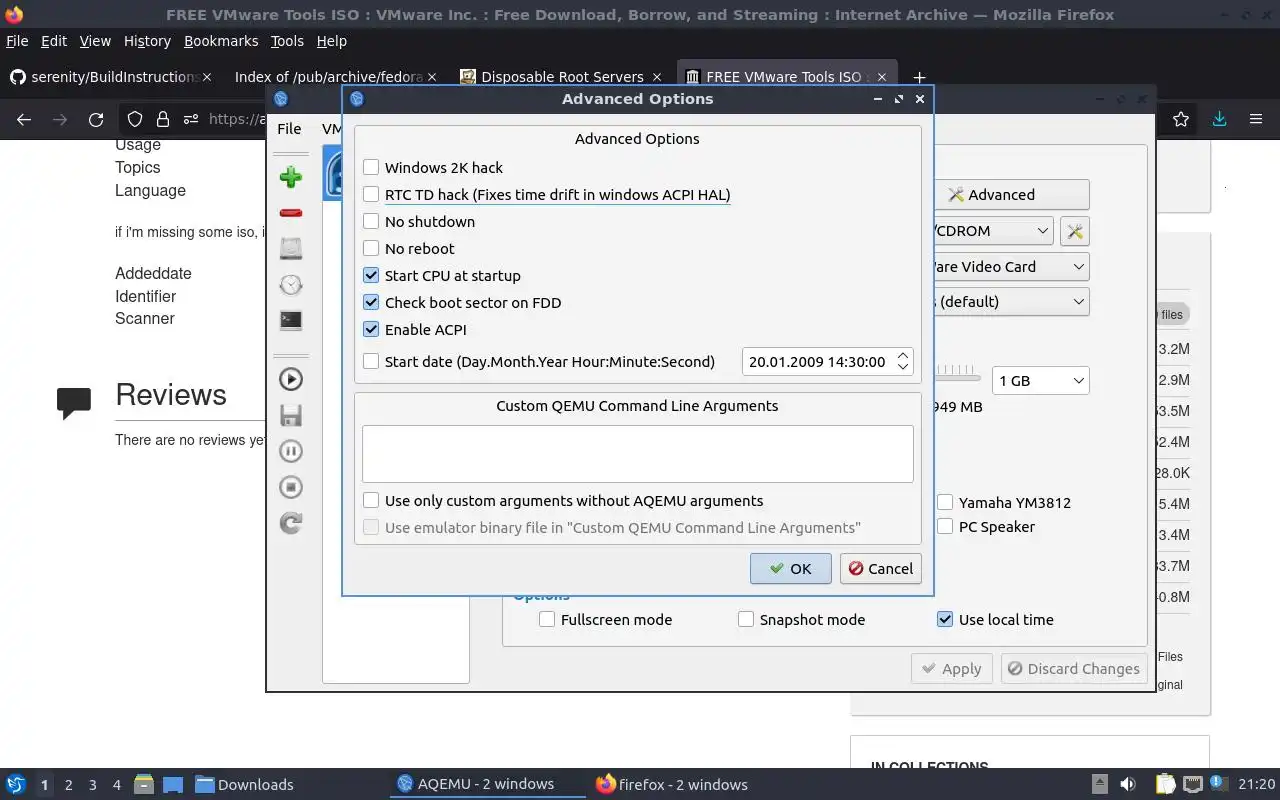The image size is (1280, 800).
Task: Open the 1 GB memory size dropdown
Action: [x=1040, y=381]
